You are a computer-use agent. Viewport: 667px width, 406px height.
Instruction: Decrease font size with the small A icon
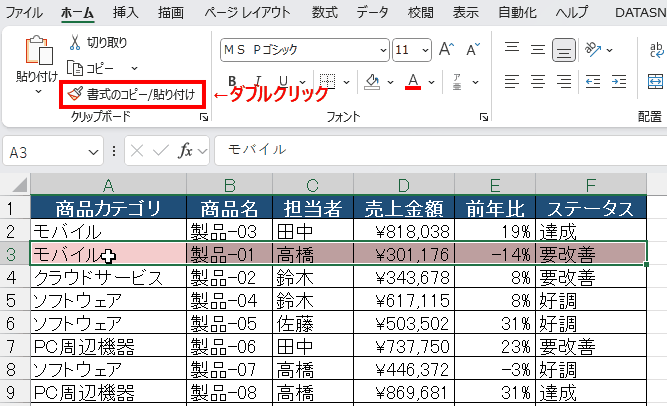point(473,49)
